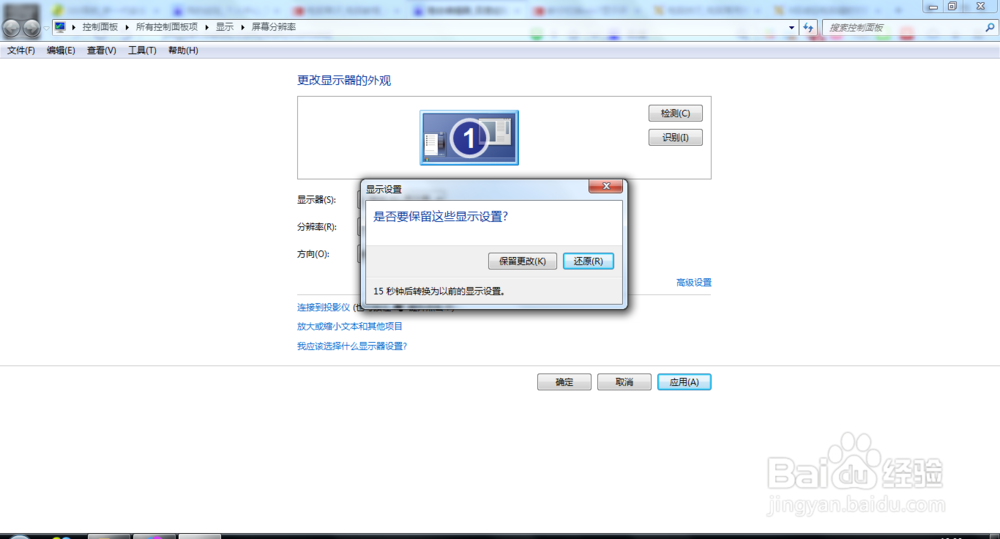
Task: Open the Tools (工具) menu
Action: click(x=142, y=50)
